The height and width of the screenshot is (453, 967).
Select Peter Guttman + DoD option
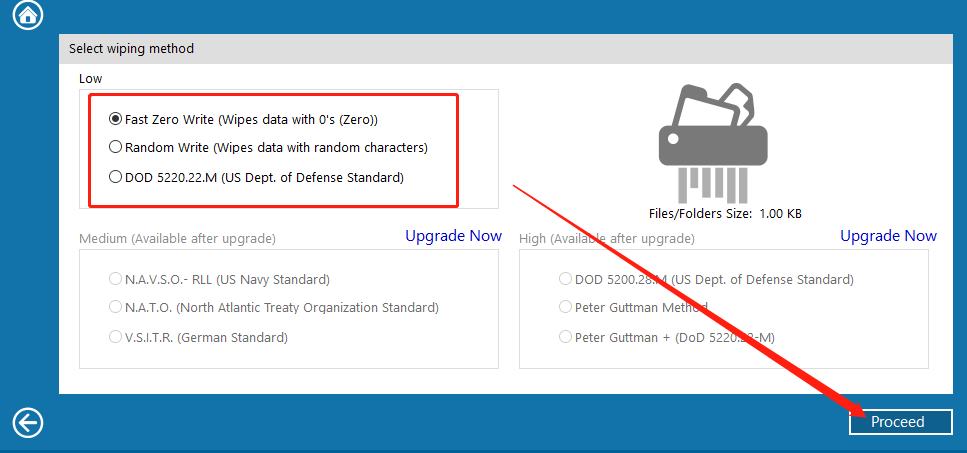[667, 337]
